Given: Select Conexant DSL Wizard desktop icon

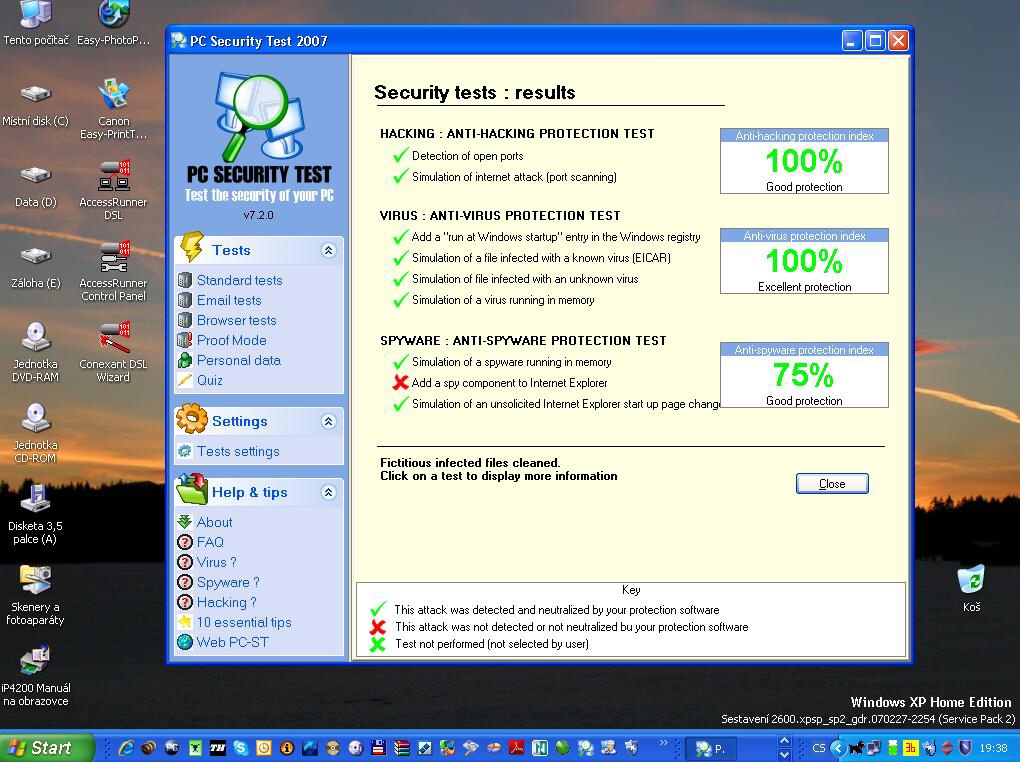Looking at the screenshot, I should [113, 352].
